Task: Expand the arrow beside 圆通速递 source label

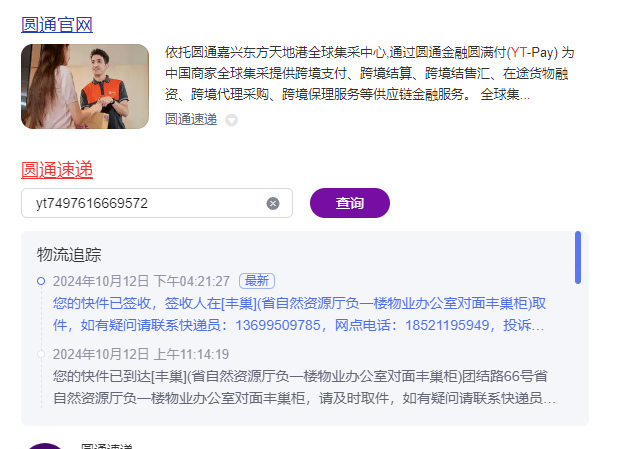Action: [232, 120]
